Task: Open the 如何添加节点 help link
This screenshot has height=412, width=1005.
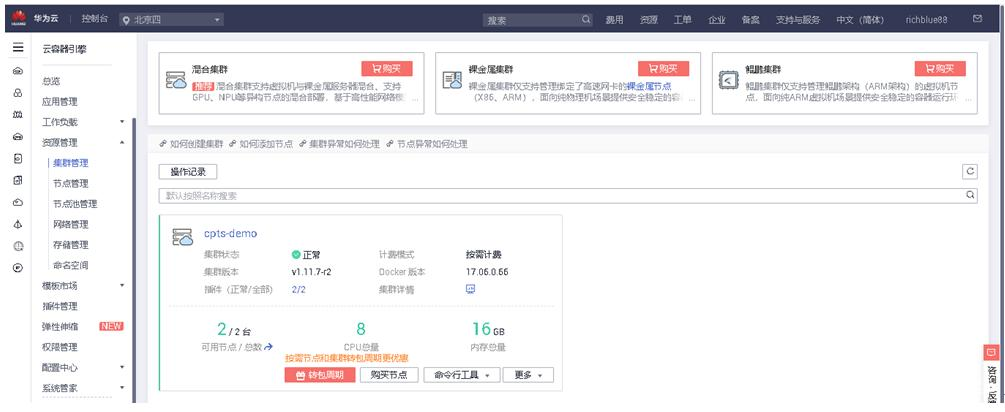Action: click(266, 144)
